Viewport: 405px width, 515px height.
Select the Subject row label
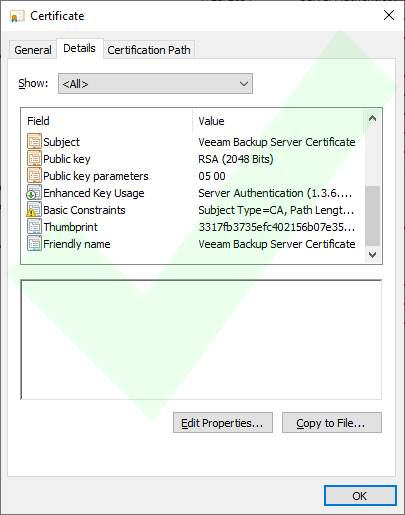tap(62, 142)
